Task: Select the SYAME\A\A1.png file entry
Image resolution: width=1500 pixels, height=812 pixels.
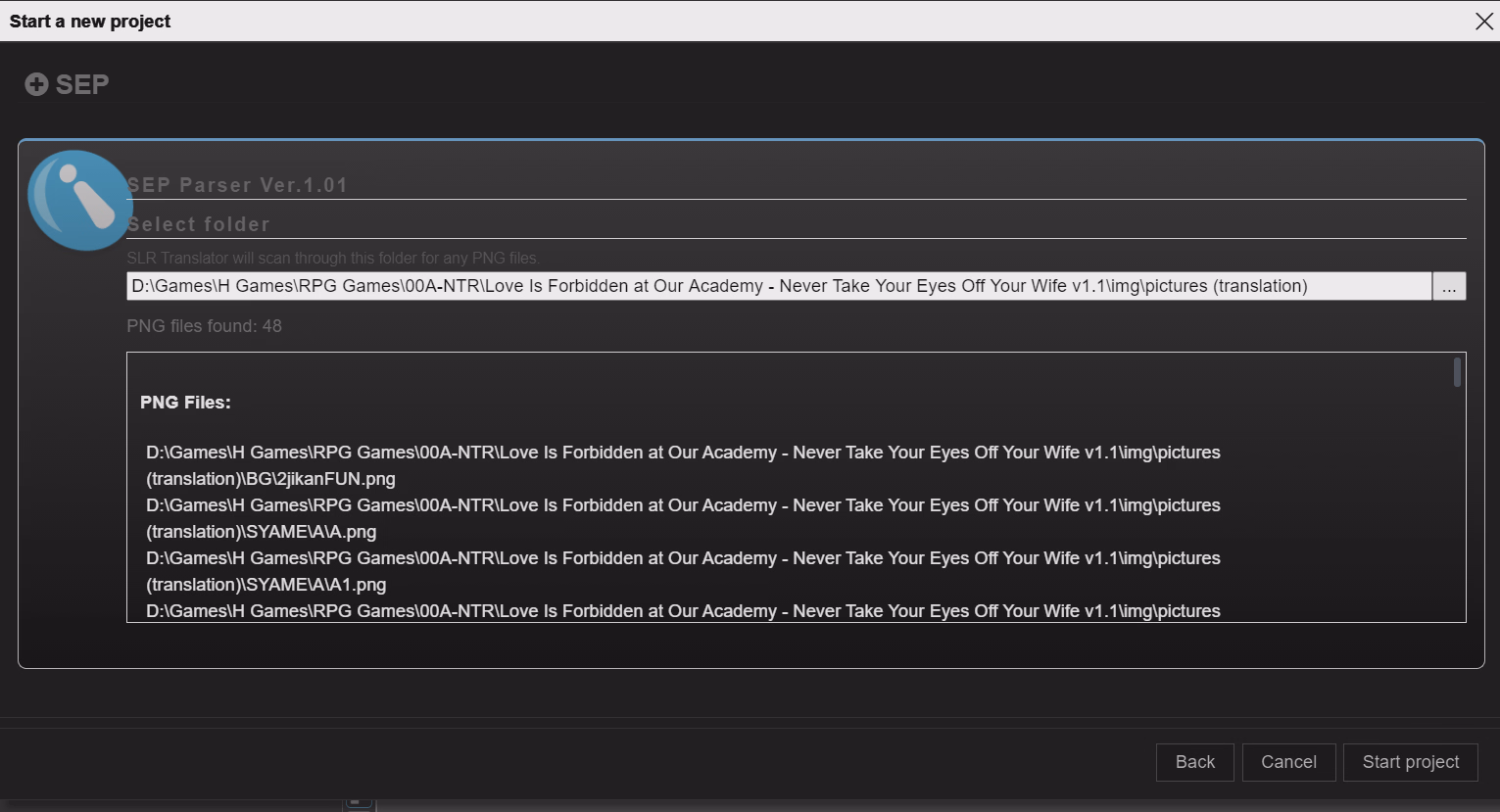Action: point(683,571)
